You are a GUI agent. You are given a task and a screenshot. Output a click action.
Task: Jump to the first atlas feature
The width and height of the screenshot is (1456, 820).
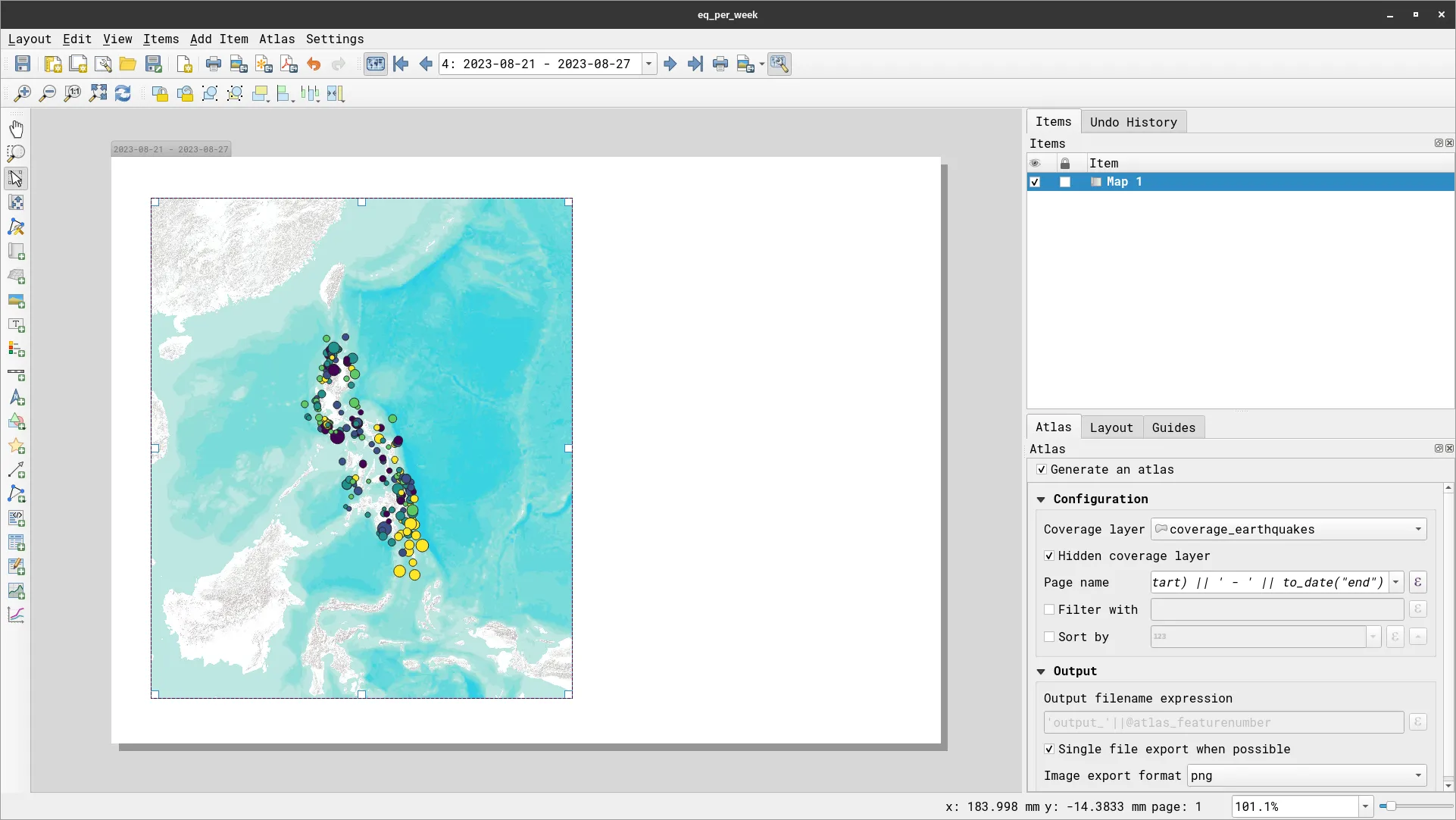[401, 64]
